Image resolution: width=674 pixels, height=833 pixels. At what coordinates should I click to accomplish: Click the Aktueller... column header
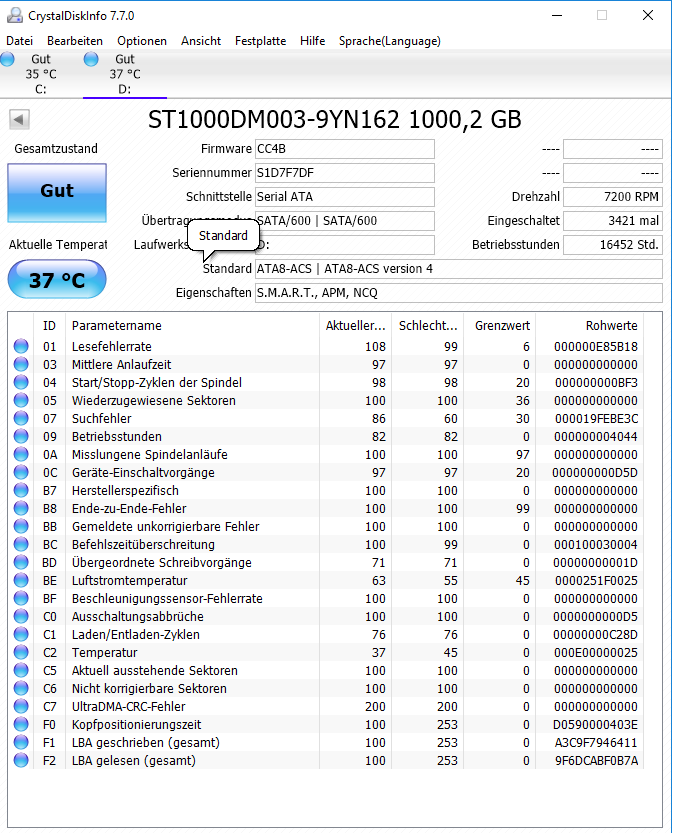tap(355, 326)
